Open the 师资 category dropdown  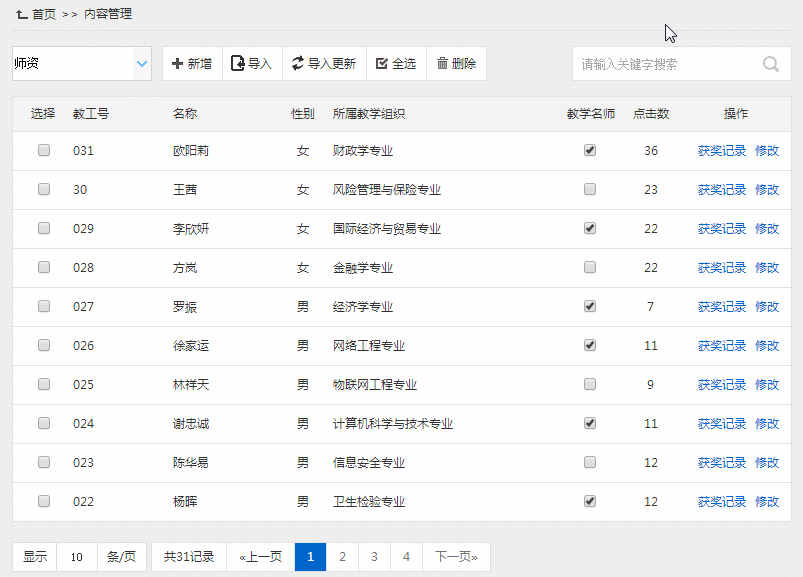82,64
